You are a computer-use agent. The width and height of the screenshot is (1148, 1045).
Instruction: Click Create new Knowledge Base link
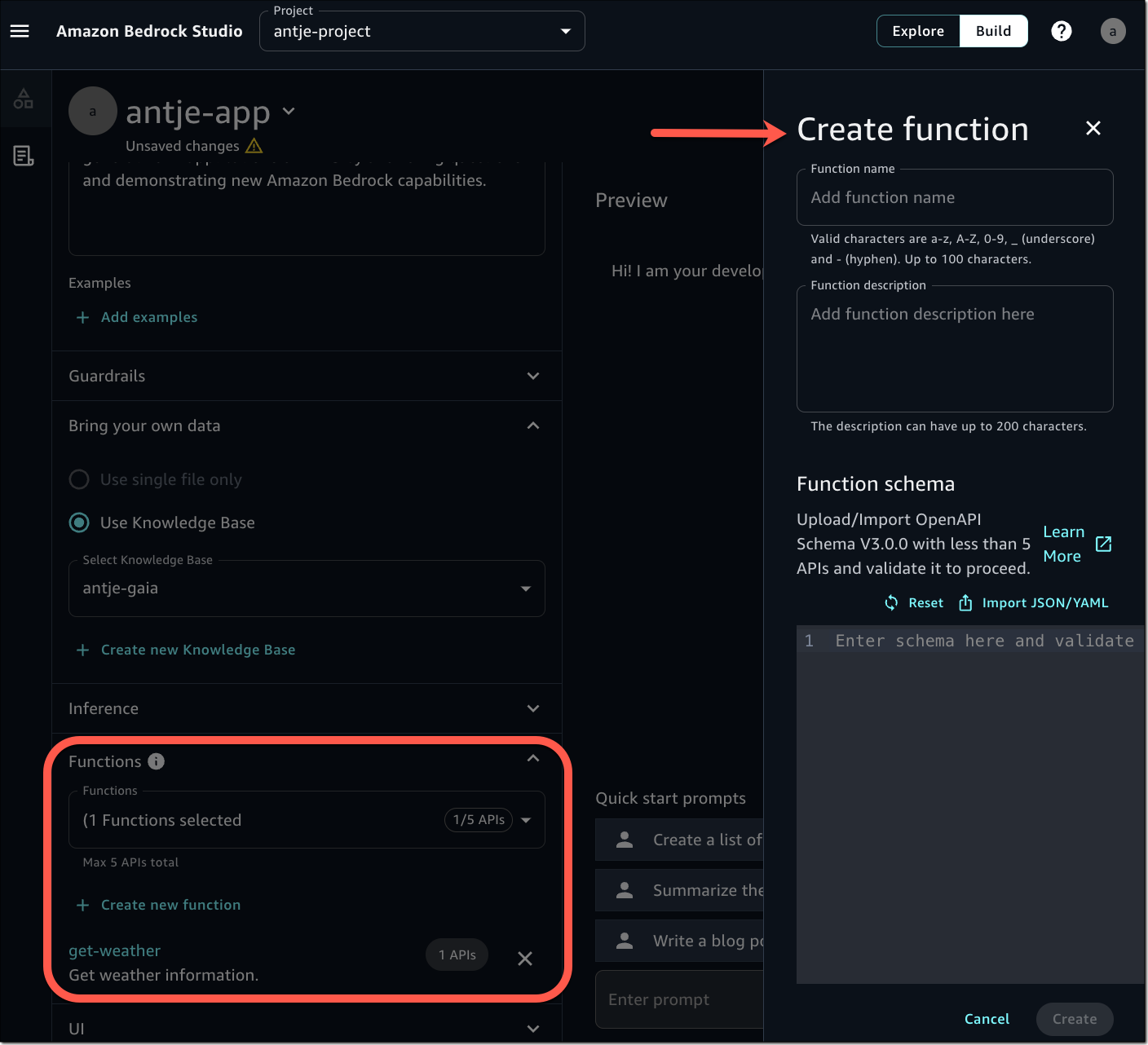[x=198, y=650]
